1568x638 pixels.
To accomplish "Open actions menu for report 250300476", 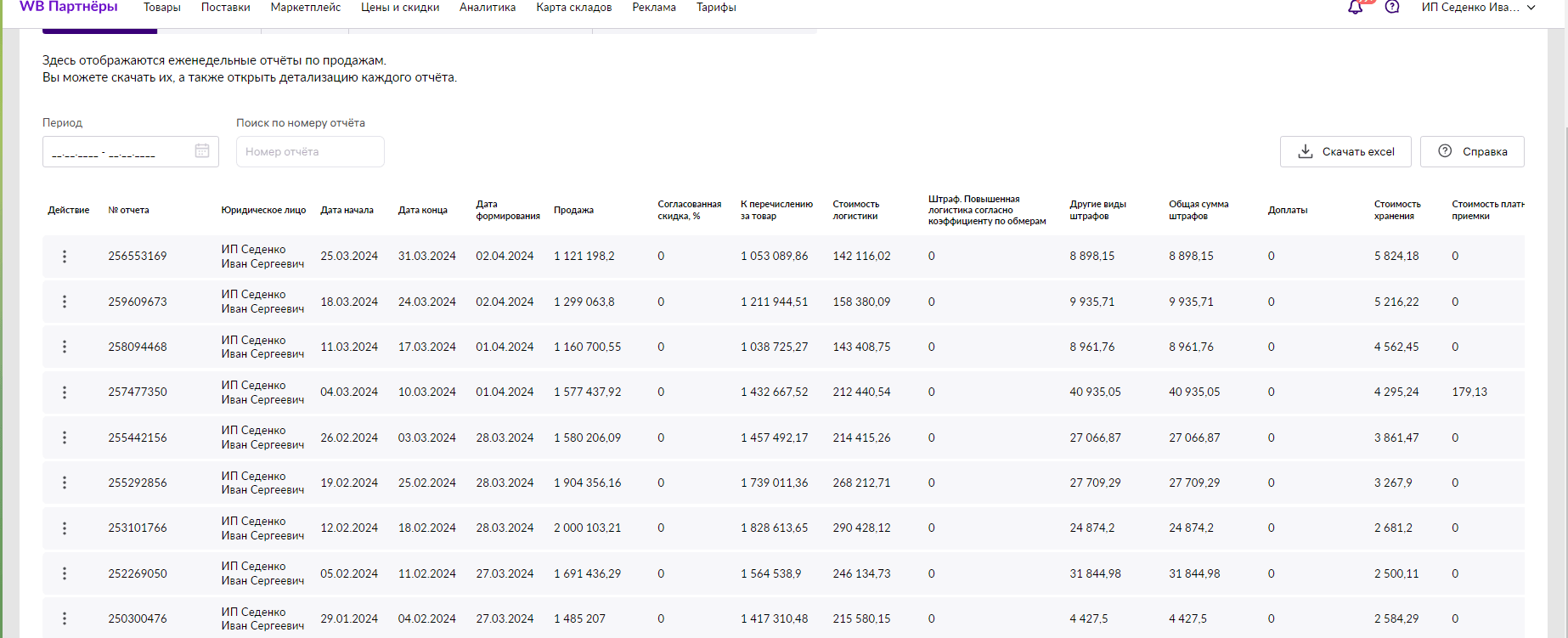I will coord(65,618).
